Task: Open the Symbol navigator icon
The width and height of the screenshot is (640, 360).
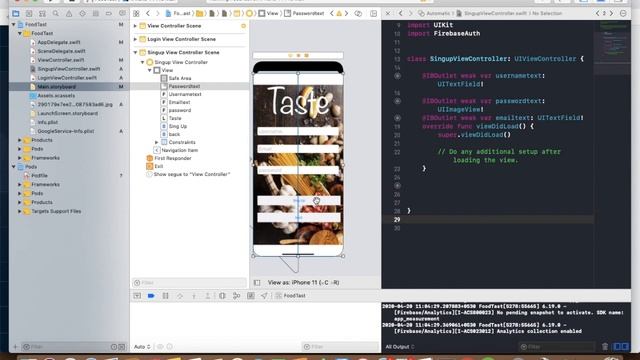Action: point(42,13)
